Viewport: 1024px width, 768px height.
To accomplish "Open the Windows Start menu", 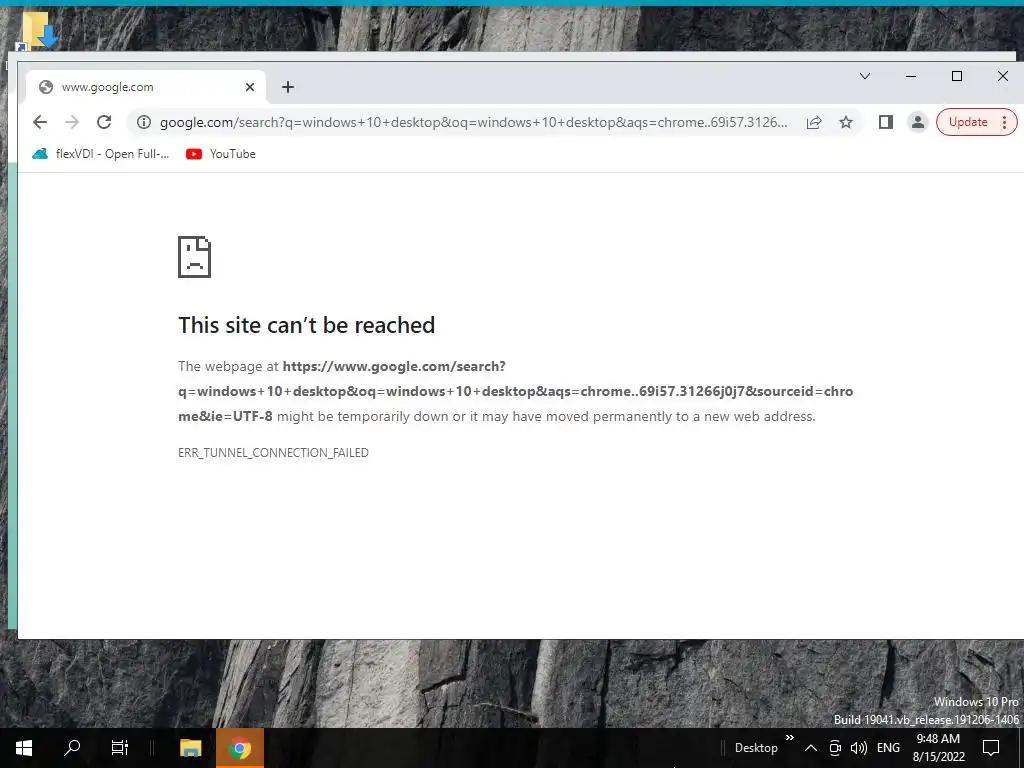I will (x=24, y=748).
